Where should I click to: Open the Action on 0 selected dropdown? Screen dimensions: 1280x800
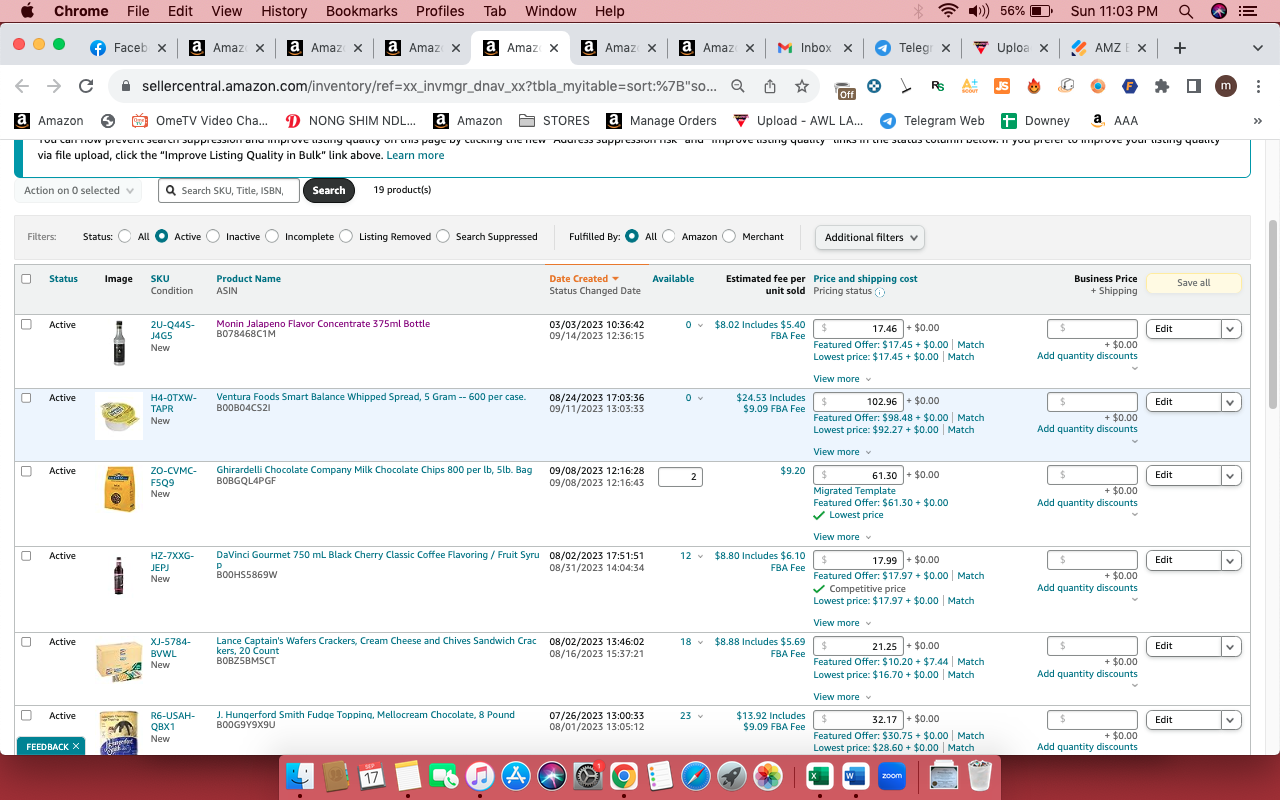78,190
